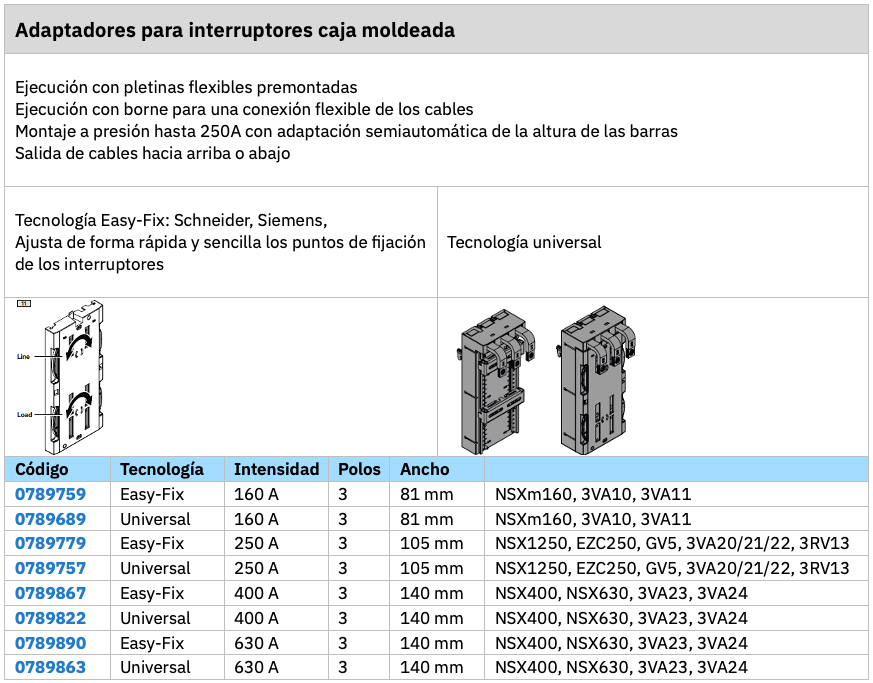Click the Tecnología universal section label
Image resolution: width=873 pixels, height=683 pixels.
tap(524, 241)
